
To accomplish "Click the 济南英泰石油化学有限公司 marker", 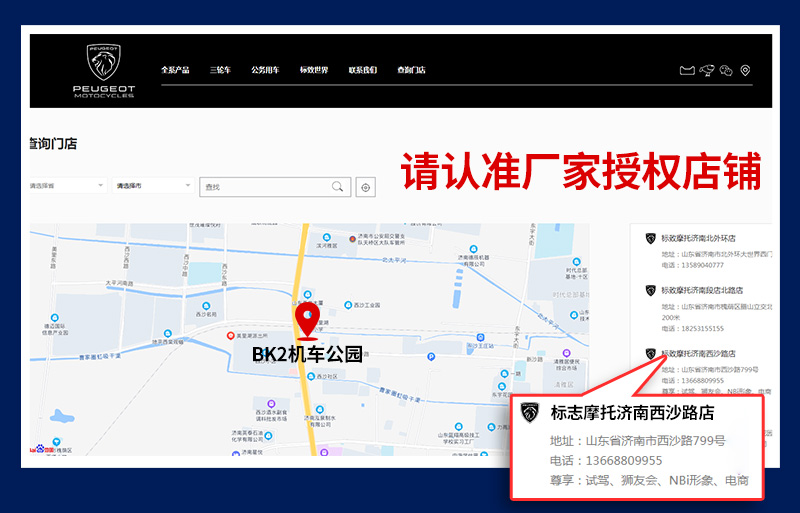I will [x=268, y=435].
